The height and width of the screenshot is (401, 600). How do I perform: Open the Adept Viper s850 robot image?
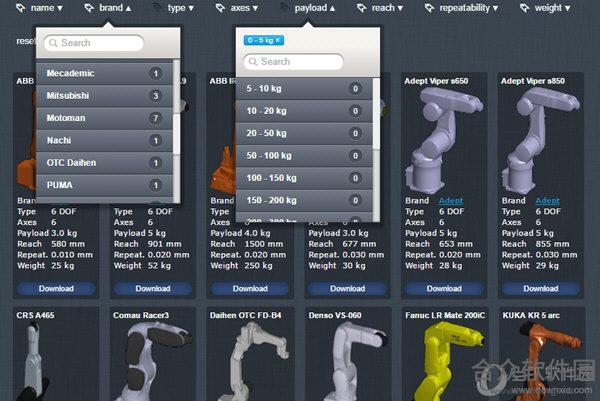[x=541, y=140]
